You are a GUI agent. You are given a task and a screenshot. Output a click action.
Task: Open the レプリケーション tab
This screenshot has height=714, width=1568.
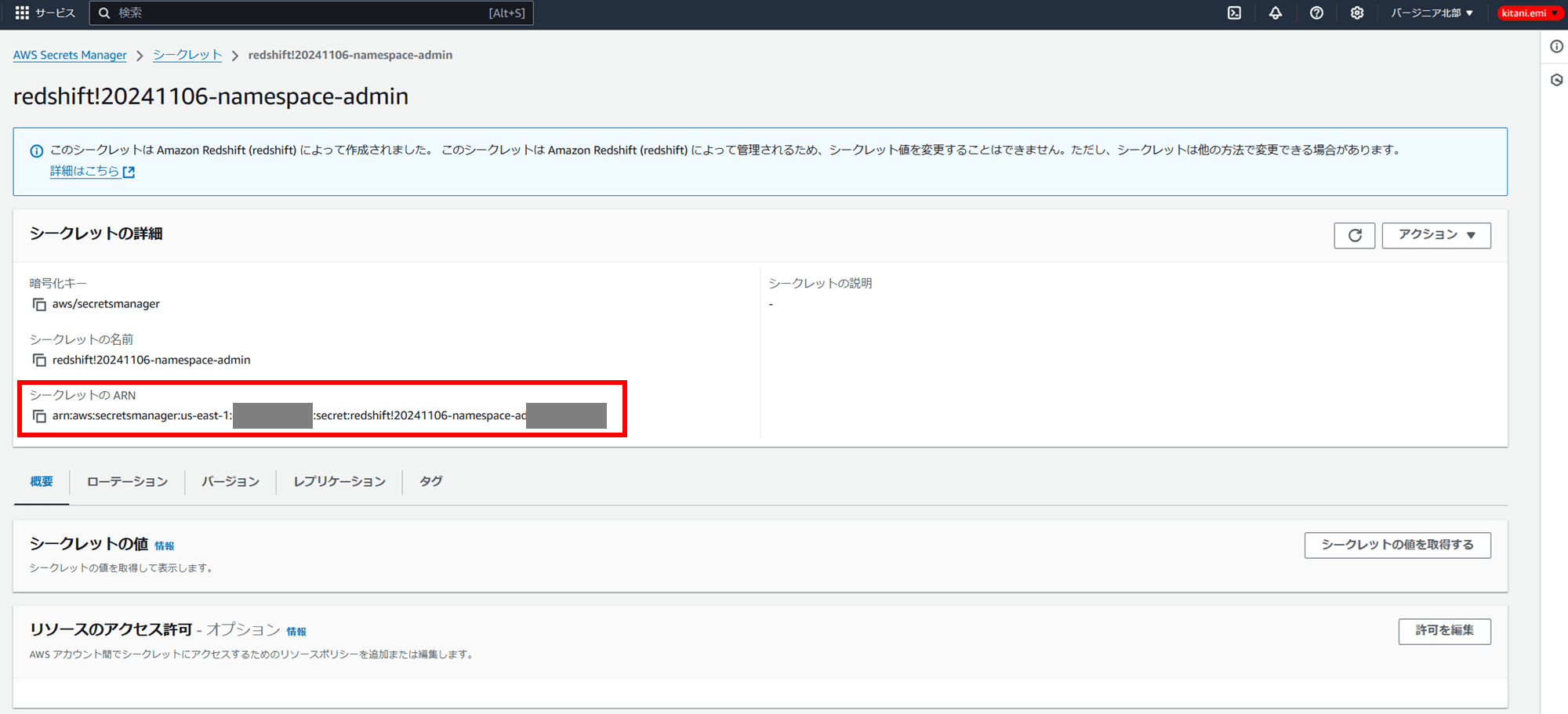tap(339, 481)
